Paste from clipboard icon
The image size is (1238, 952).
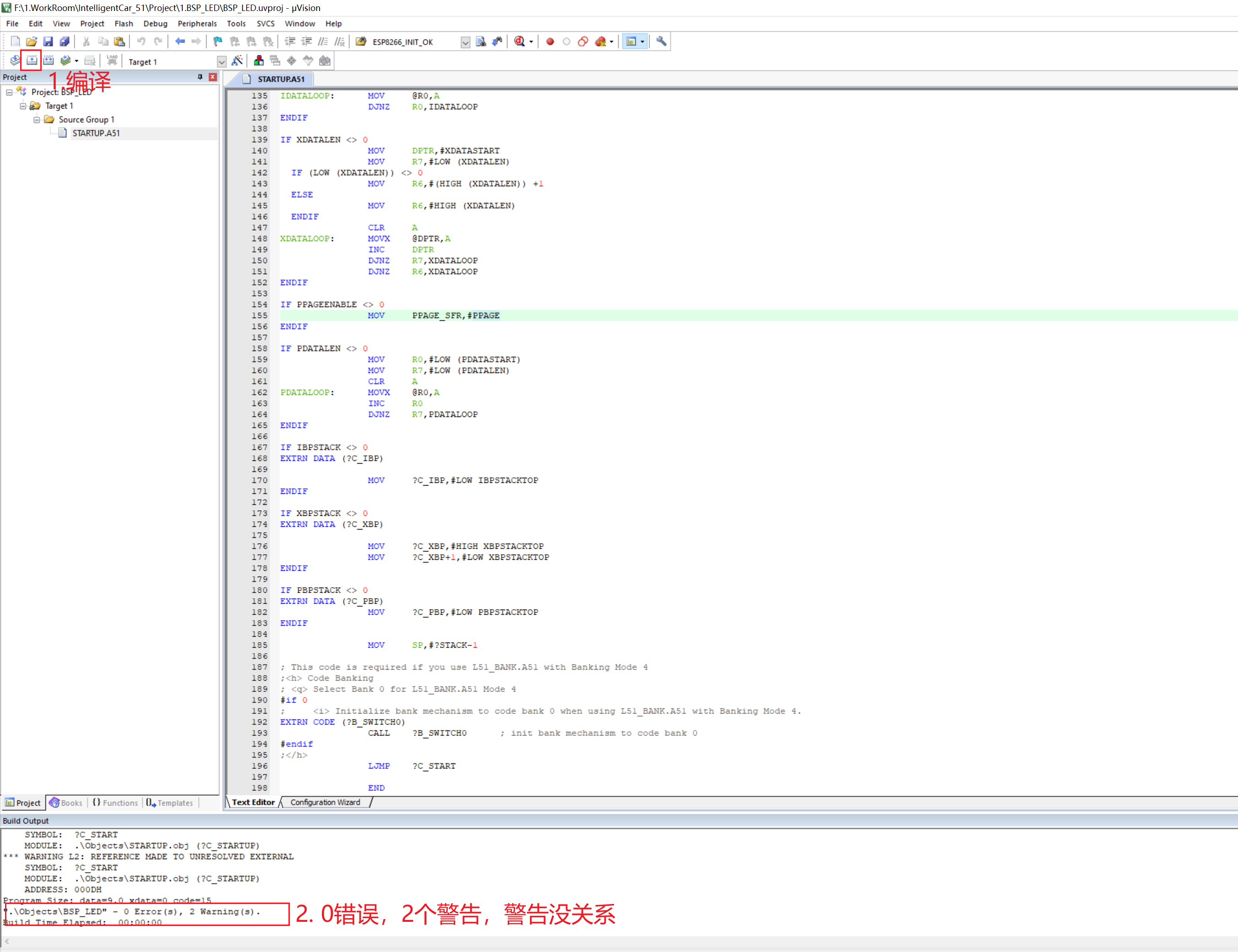click(119, 41)
